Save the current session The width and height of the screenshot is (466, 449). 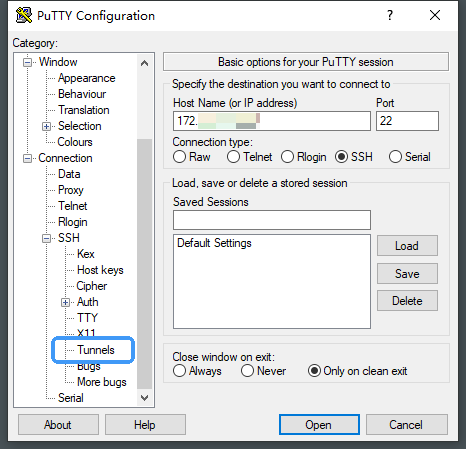407,273
